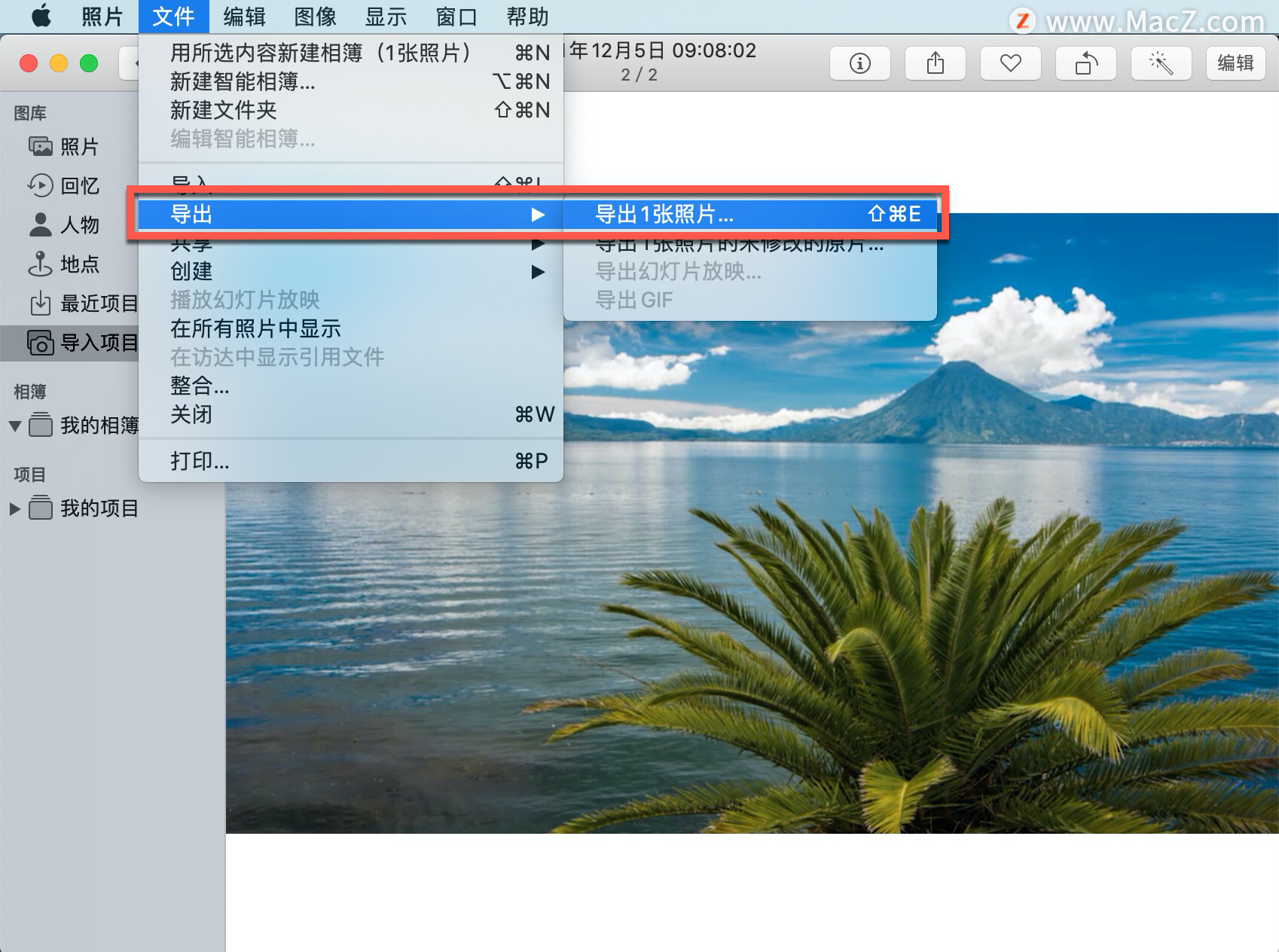The width and height of the screenshot is (1279, 952).
Task: Expand the 我的项目 section
Action: [15, 508]
